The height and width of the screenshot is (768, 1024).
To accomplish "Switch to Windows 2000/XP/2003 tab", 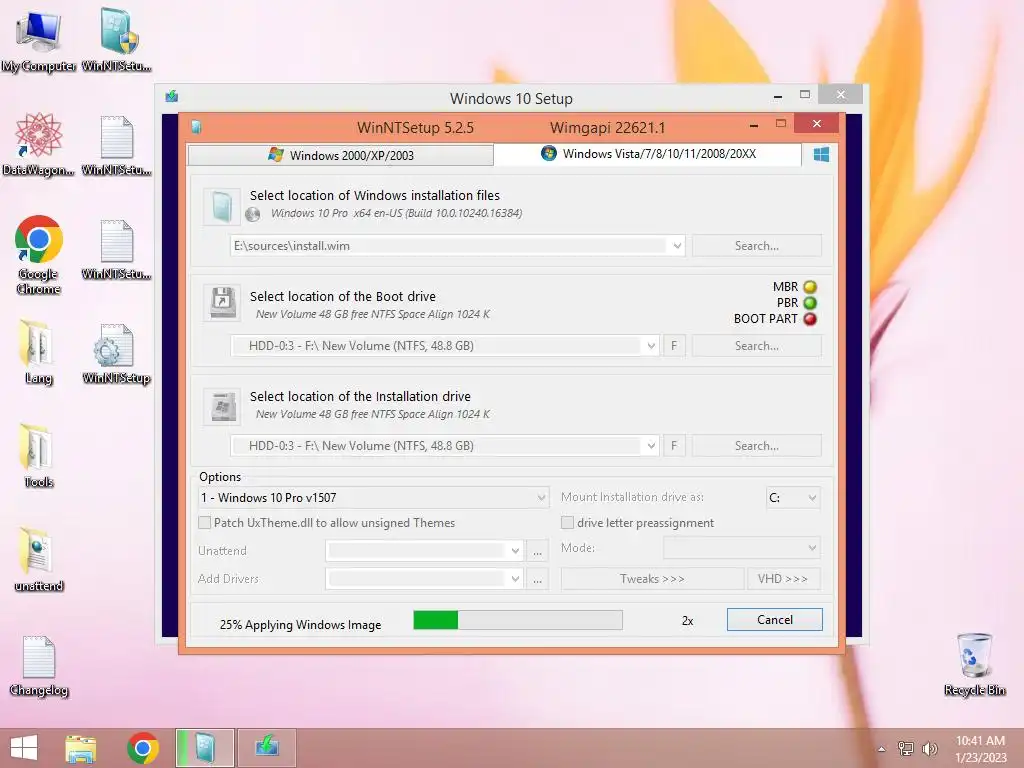I will coord(340,155).
